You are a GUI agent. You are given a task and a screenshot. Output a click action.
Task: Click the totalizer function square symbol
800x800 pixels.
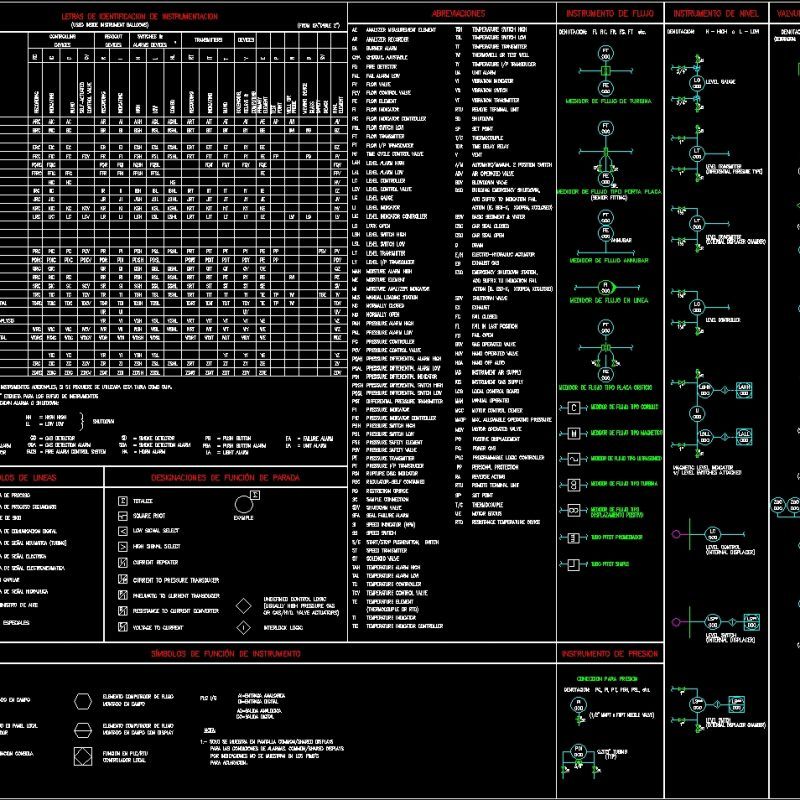(122, 501)
